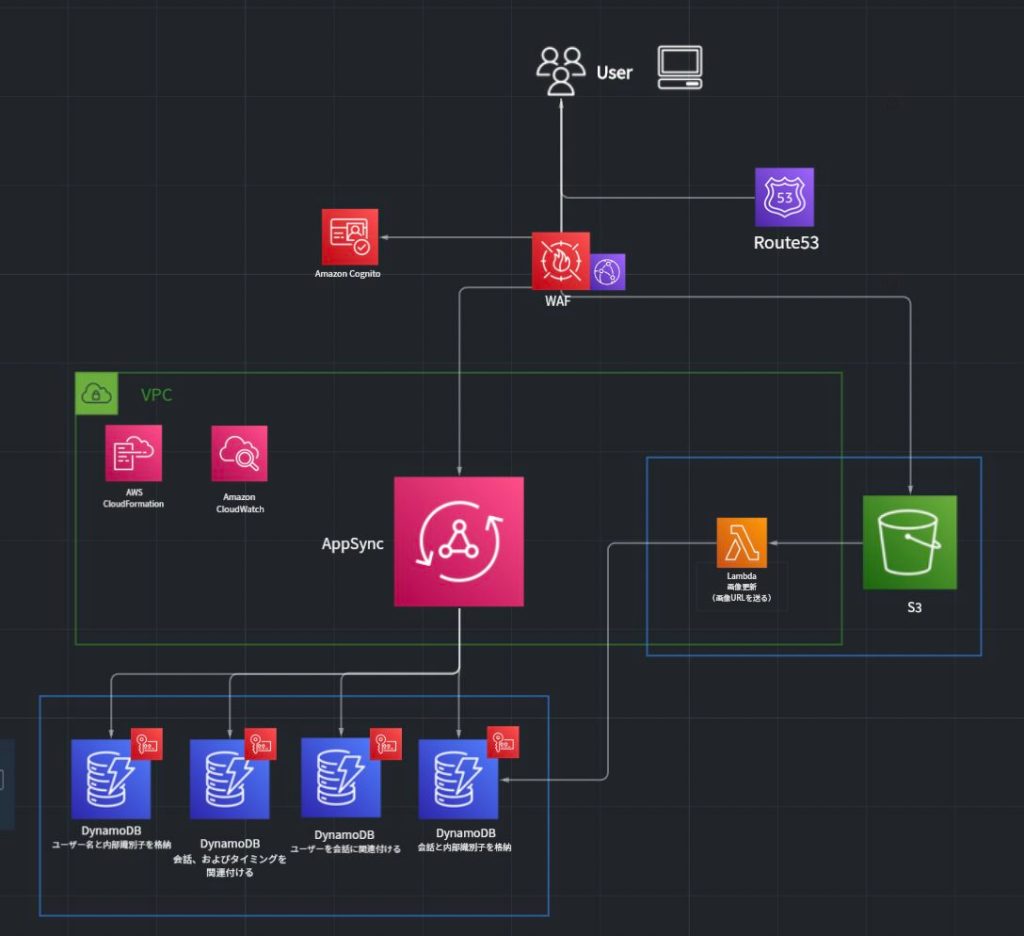The width and height of the screenshot is (1024, 936).
Task: Select the "S3" label text
Action: coord(914,607)
